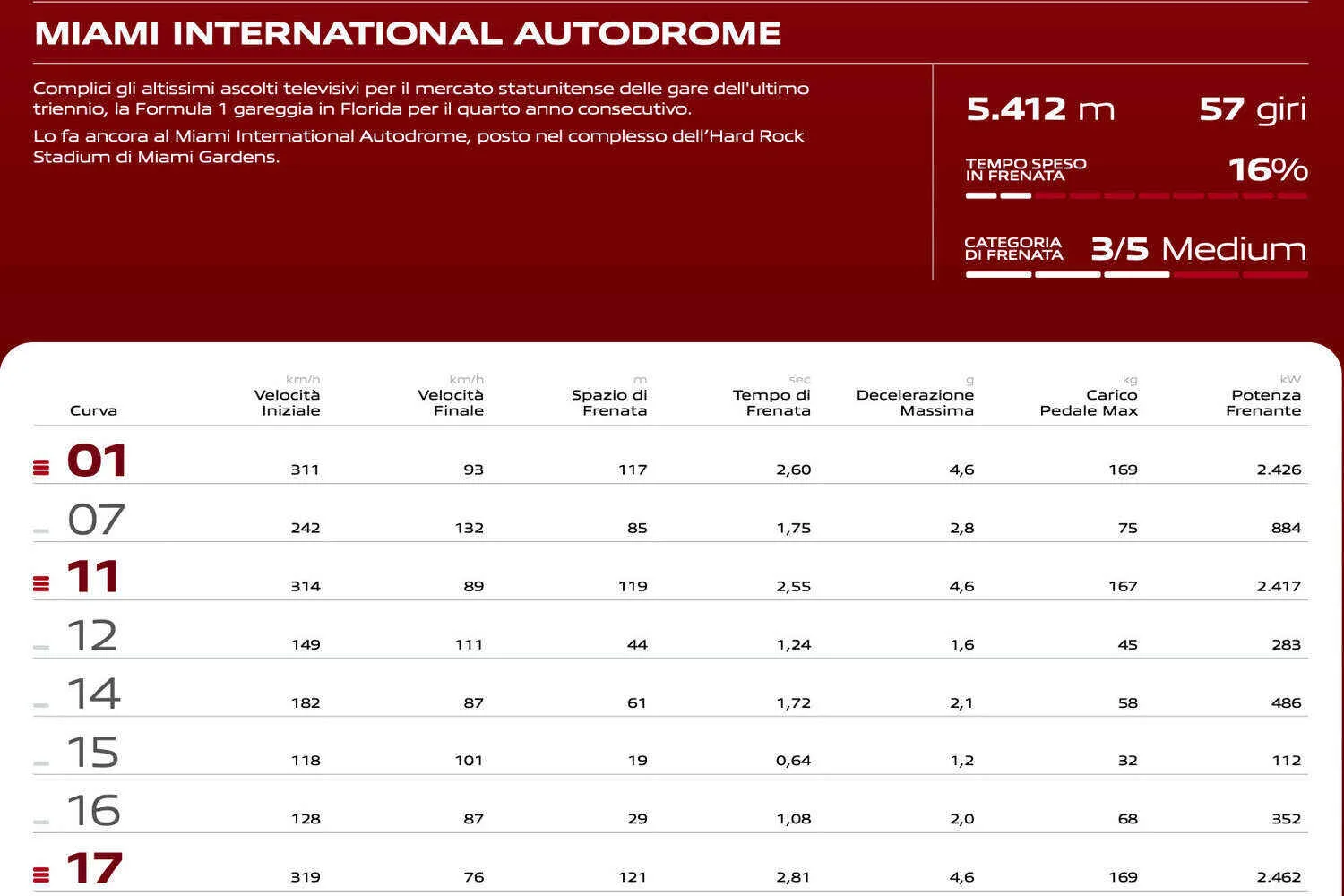Click the dash marker beside curve 12
The width and height of the screenshot is (1344, 896).
(x=41, y=647)
